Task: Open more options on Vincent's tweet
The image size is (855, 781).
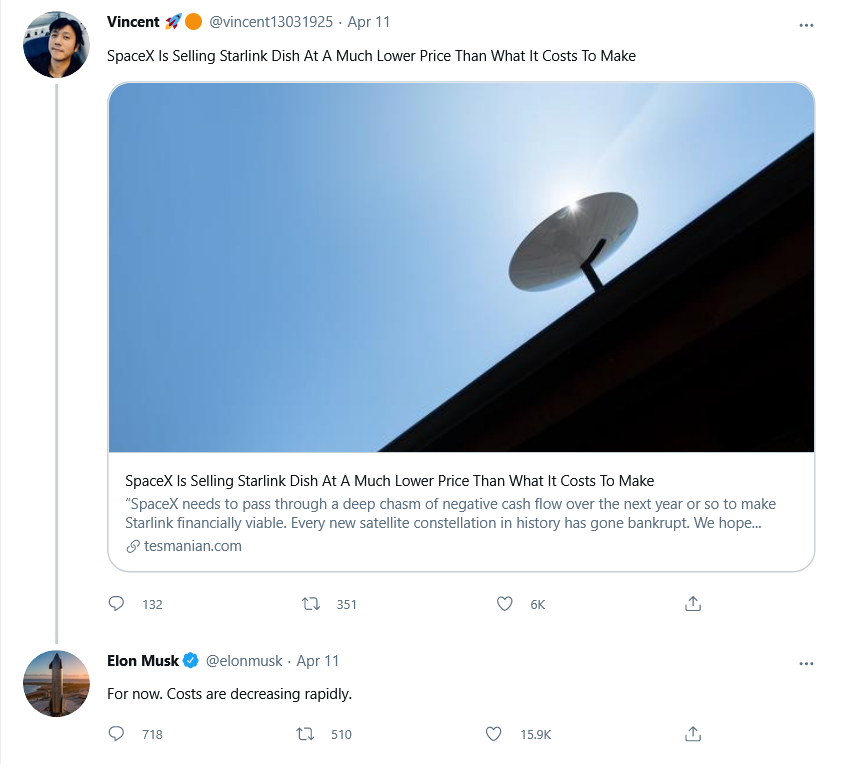Action: coord(806,23)
